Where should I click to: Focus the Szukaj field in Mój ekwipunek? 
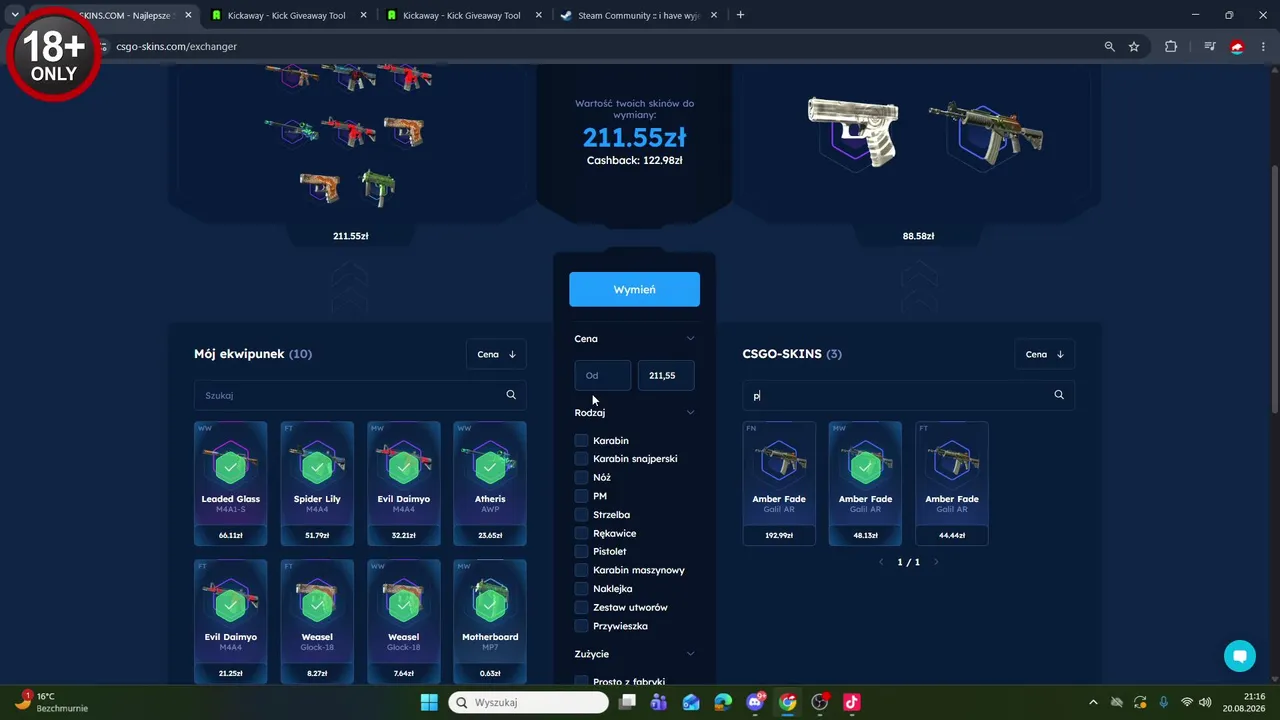point(360,395)
